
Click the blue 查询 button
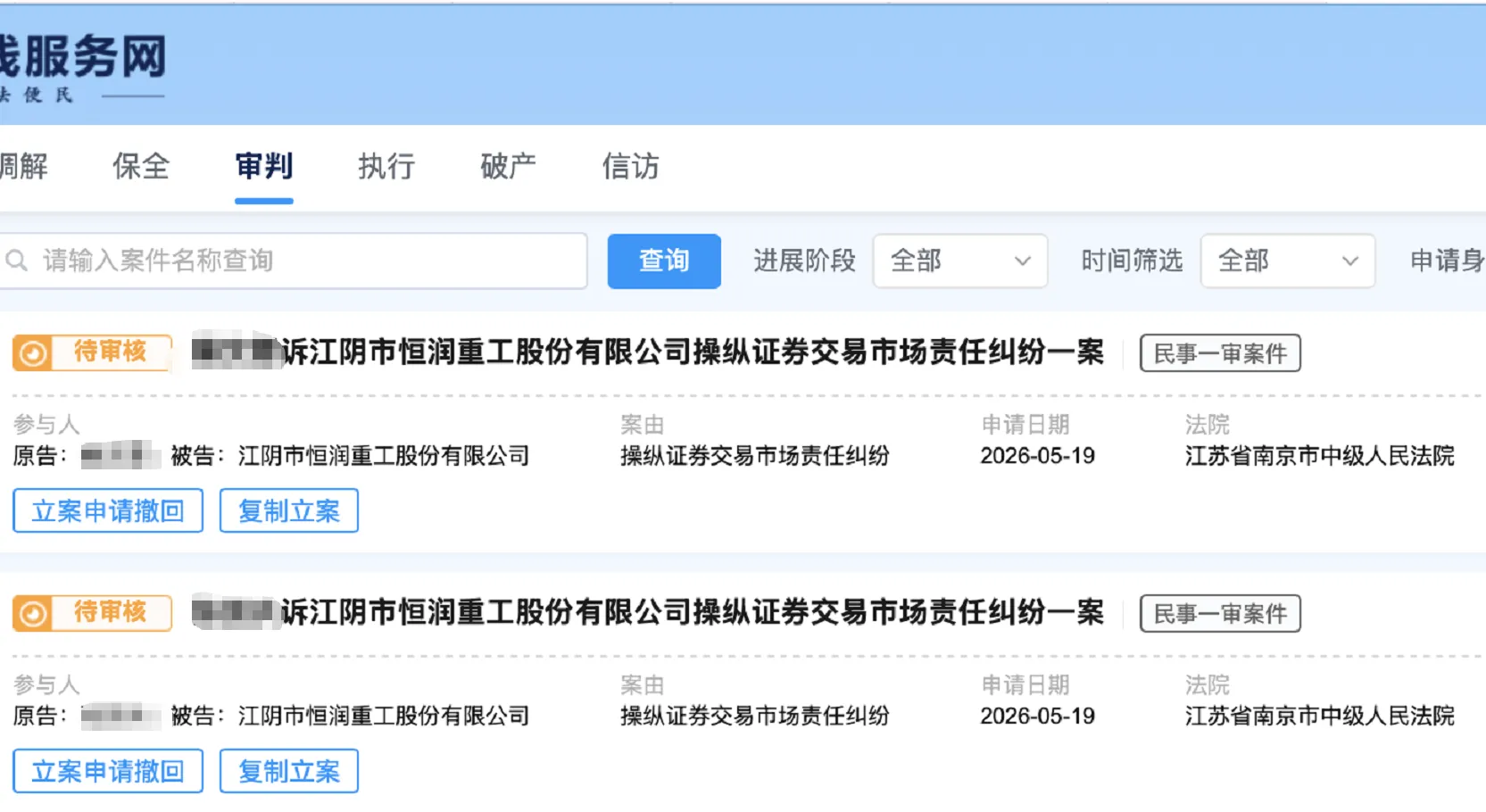click(664, 261)
